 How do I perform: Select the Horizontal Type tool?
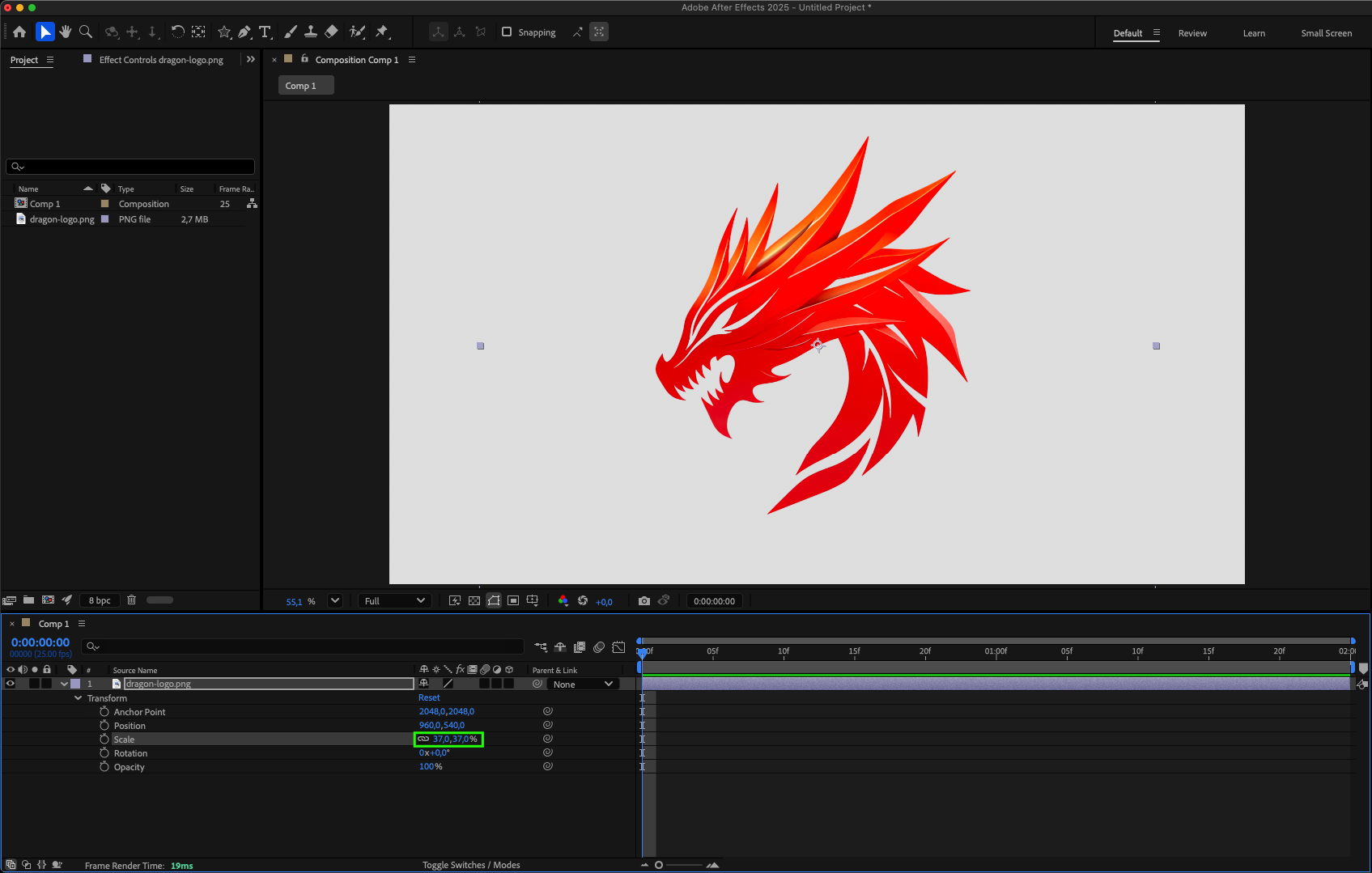click(x=265, y=32)
